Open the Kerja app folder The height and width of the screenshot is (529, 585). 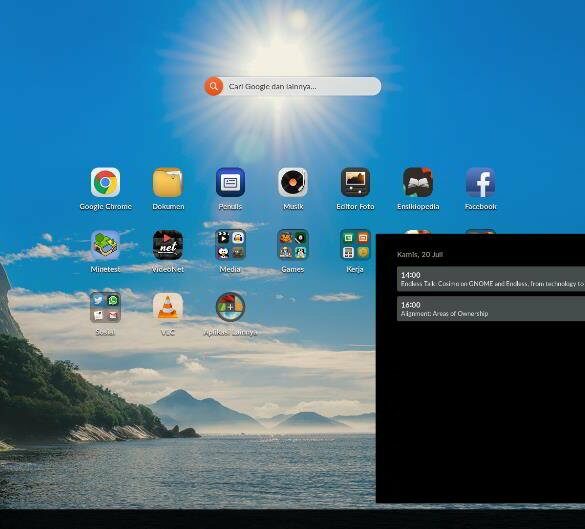355,245
